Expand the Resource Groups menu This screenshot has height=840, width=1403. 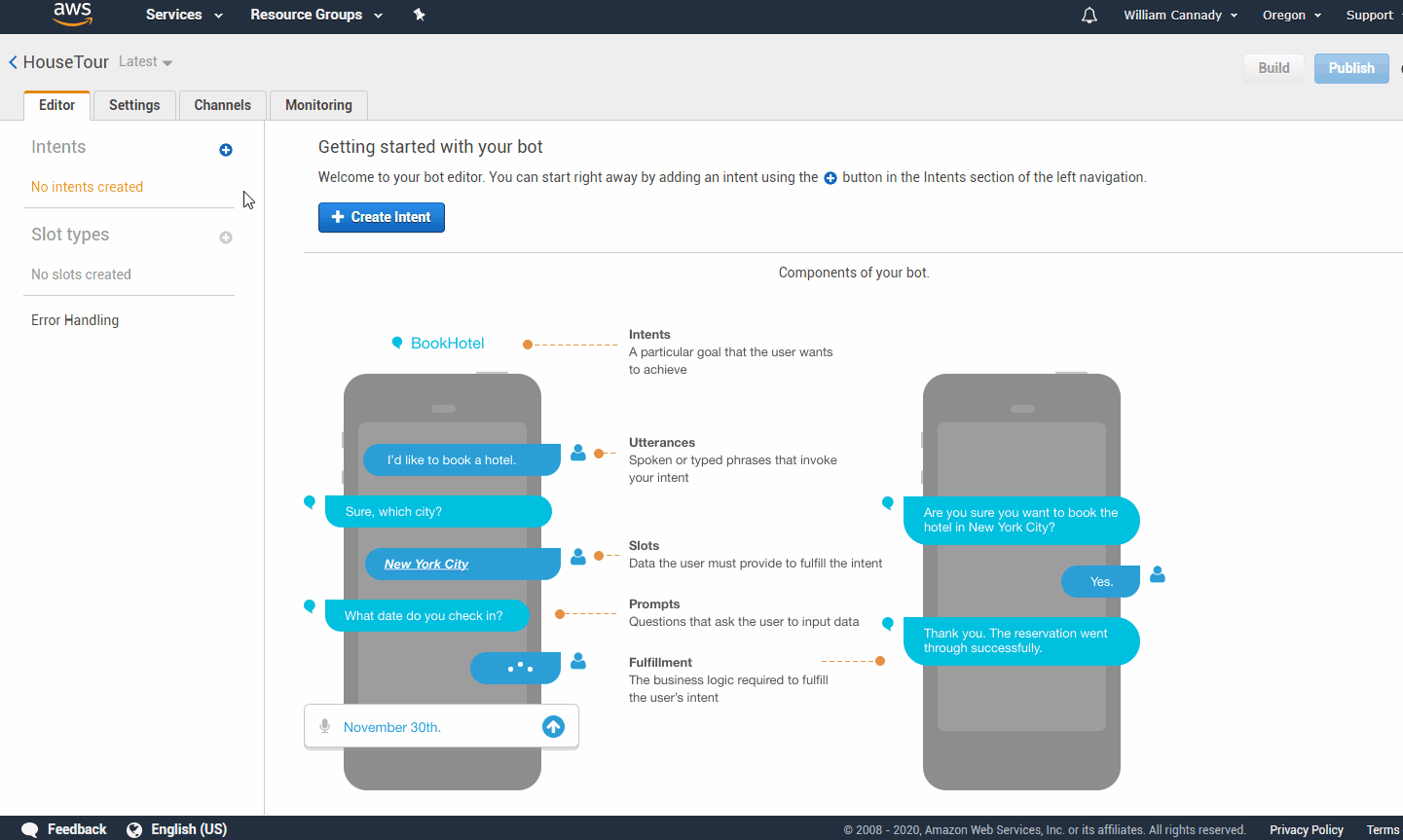click(316, 15)
